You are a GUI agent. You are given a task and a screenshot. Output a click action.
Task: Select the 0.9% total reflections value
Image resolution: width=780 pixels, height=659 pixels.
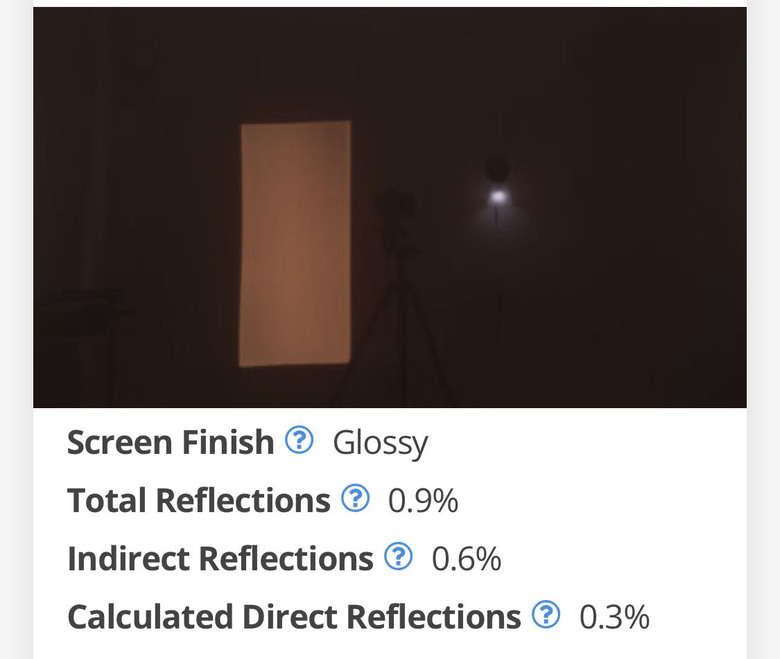point(423,501)
